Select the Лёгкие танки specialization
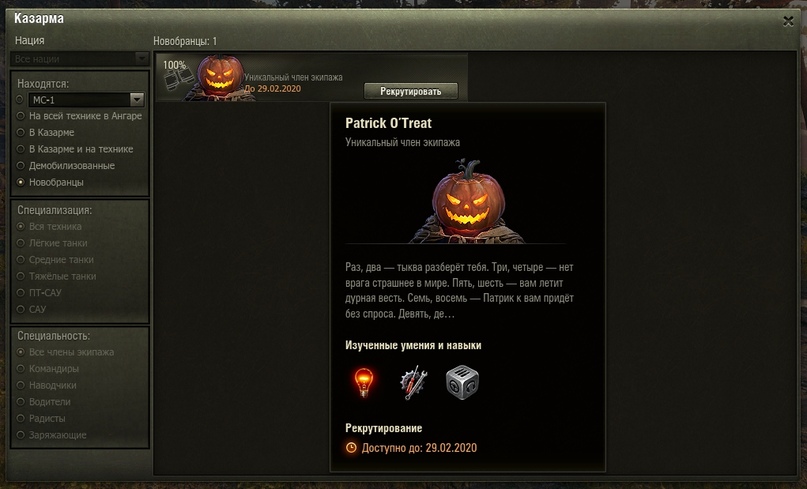The width and height of the screenshot is (807, 489). (52, 243)
